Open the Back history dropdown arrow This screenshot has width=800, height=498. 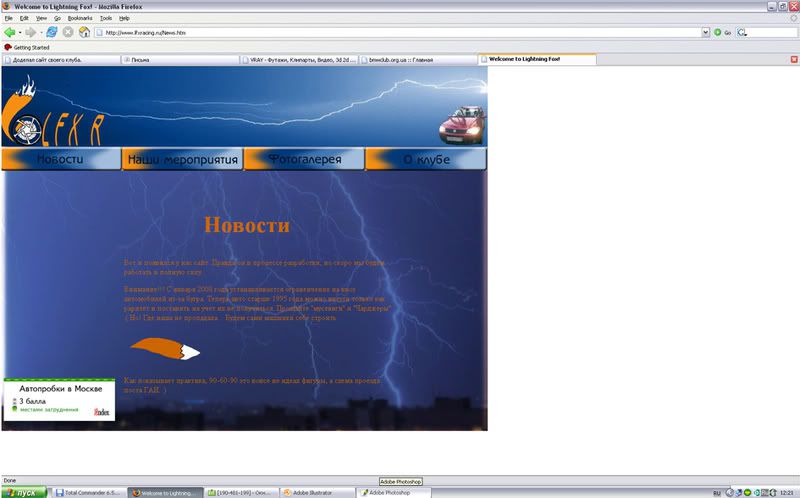pos(20,32)
